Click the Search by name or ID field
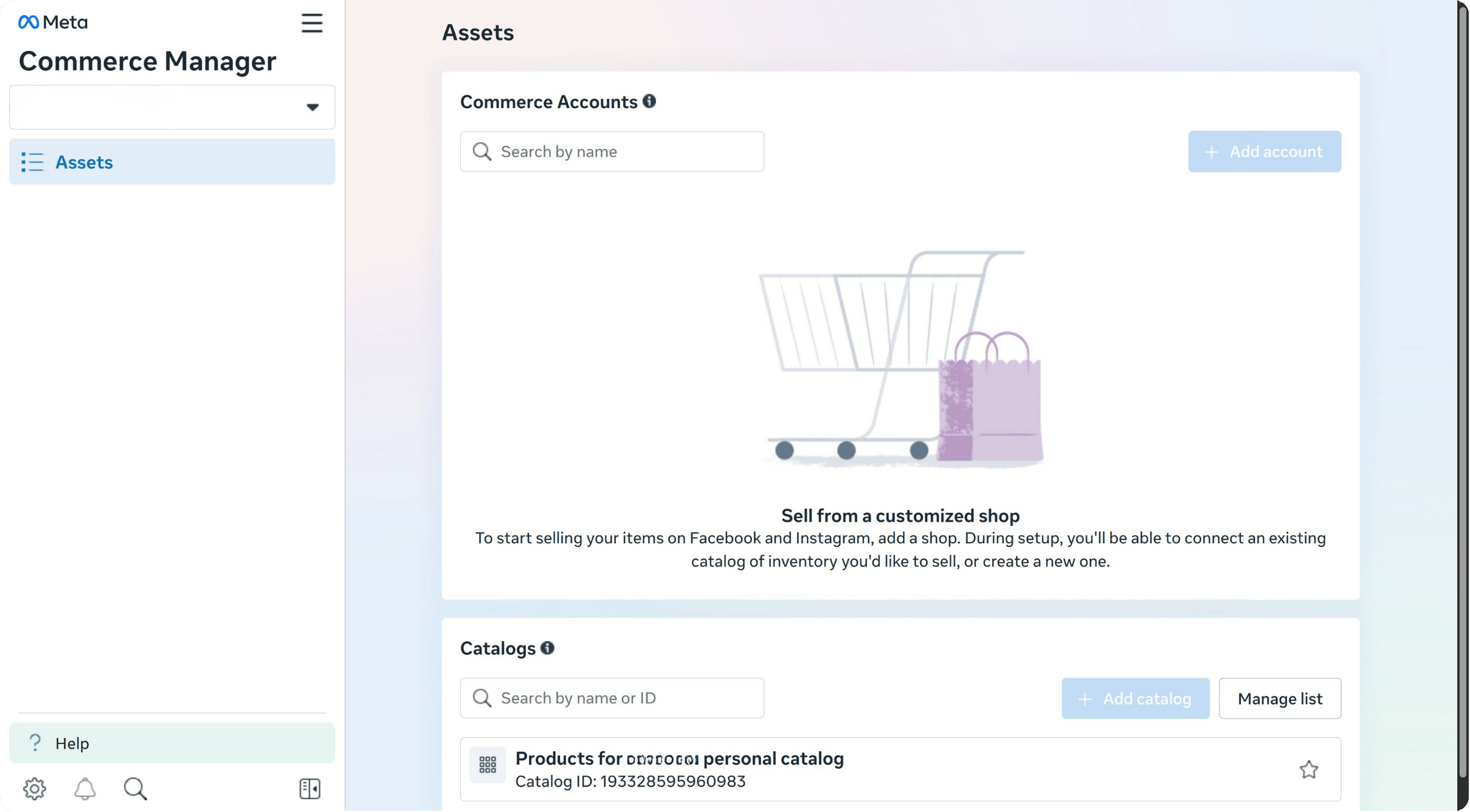The height and width of the screenshot is (812, 1470). coord(611,698)
